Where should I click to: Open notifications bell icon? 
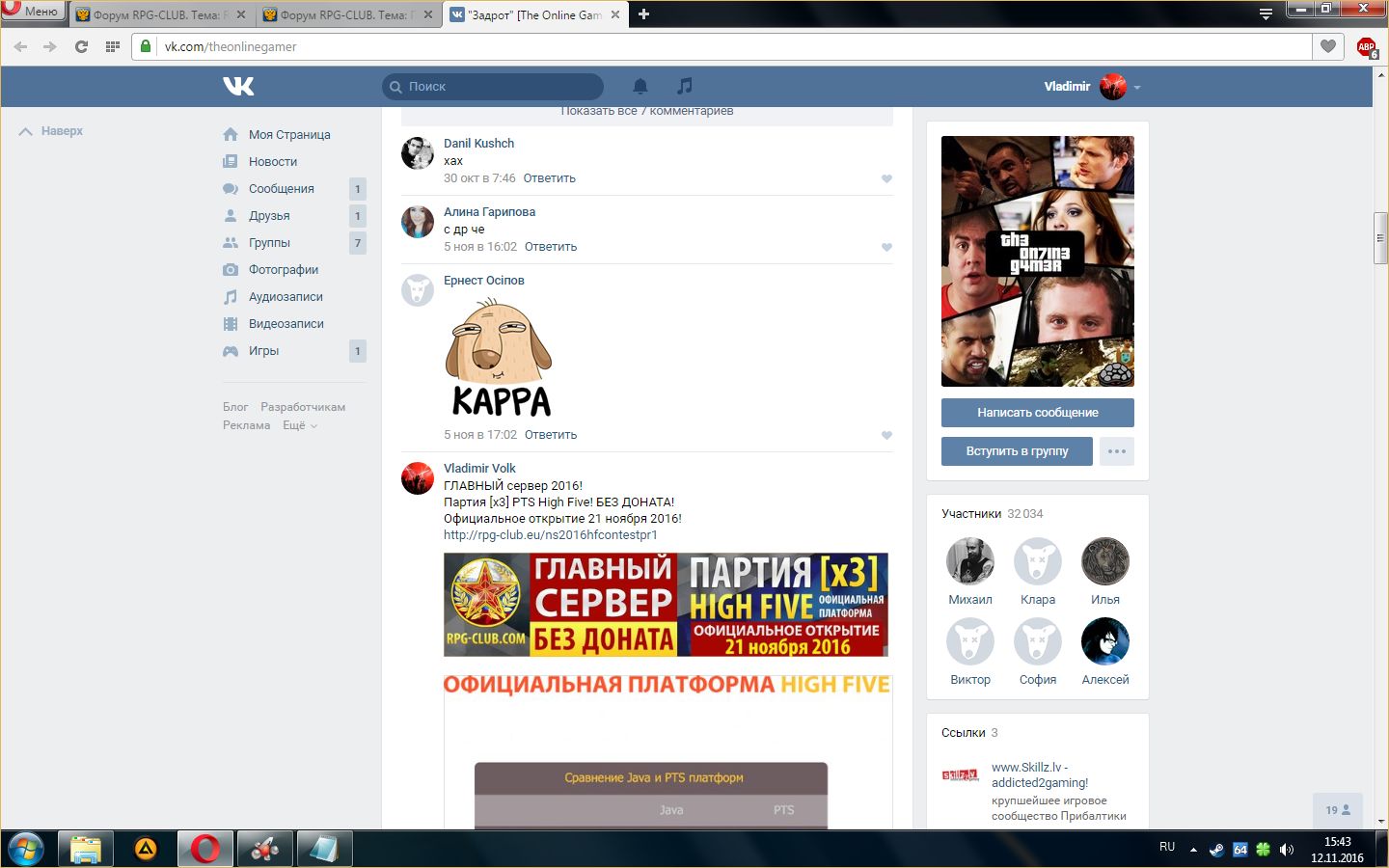640,86
